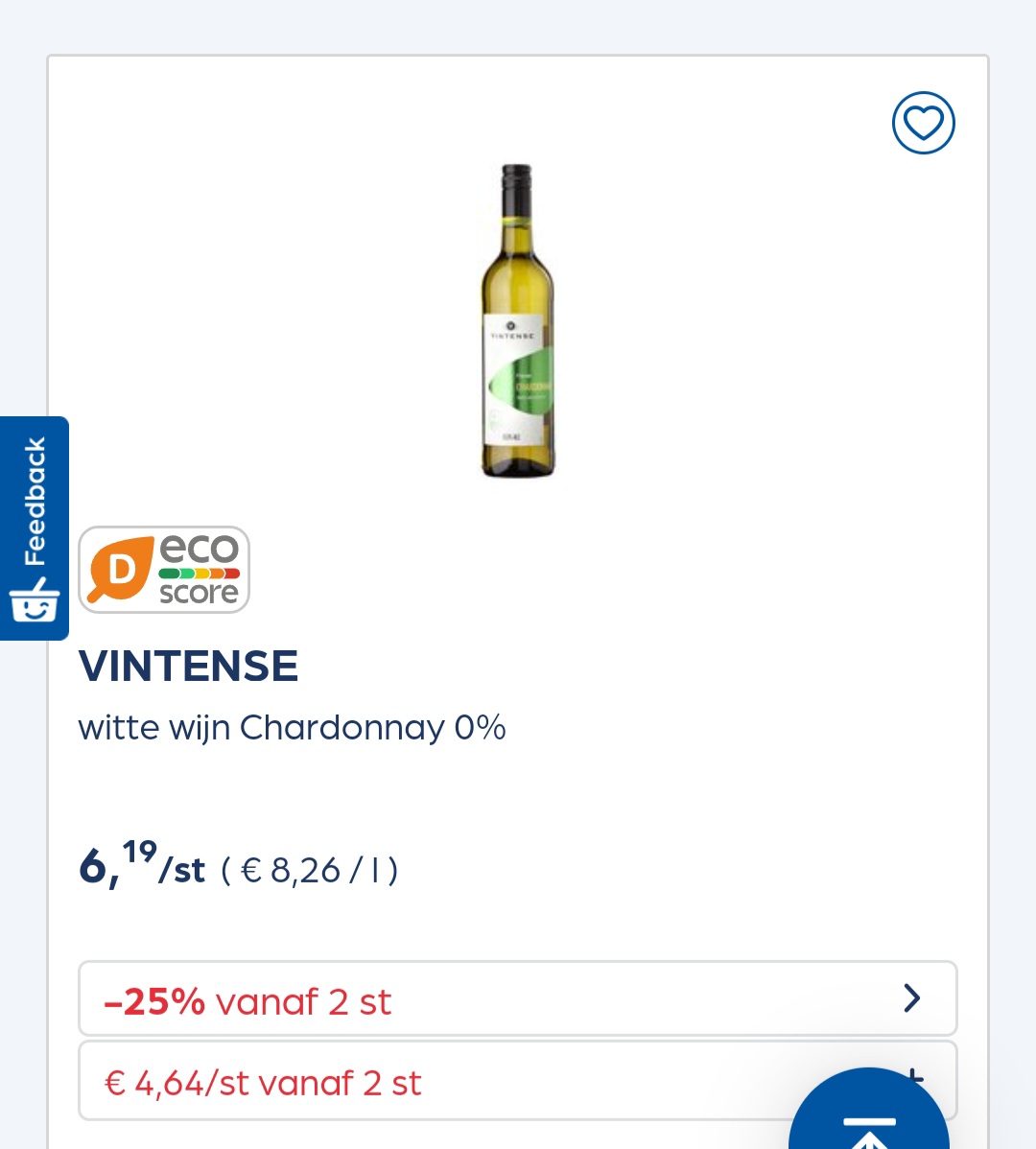1036x1149 pixels.
Task: Open the Vintense wine bottle image
Action: point(517,321)
